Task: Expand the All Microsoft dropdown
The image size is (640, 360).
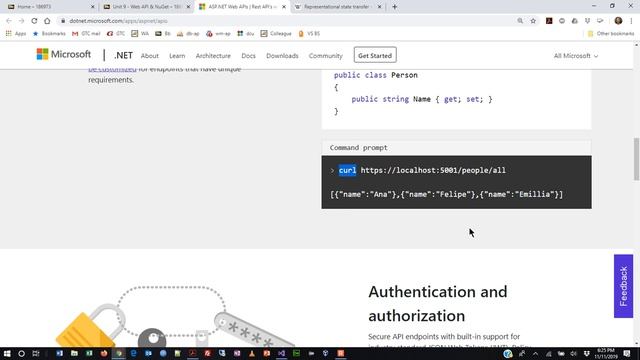Action: (576, 56)
